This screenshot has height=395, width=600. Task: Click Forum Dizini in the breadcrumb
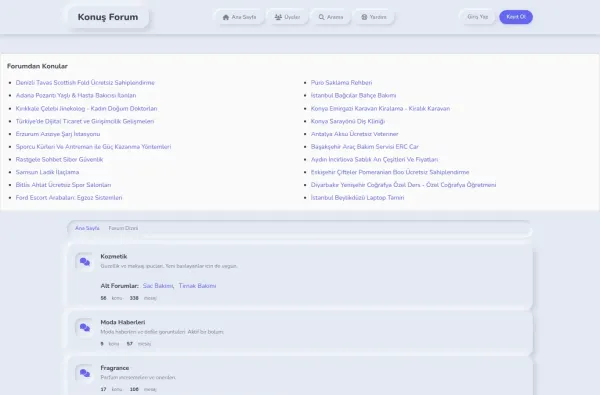[123, 228]
